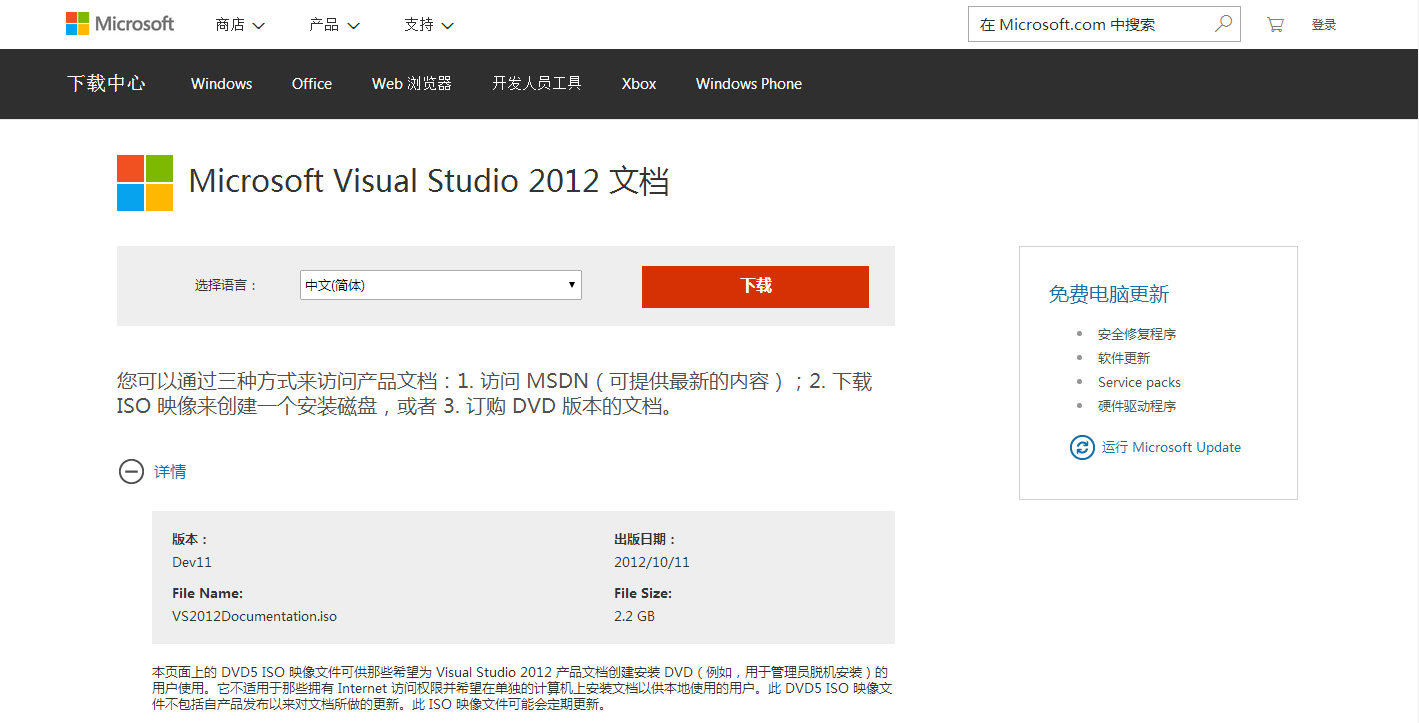
Task: Open the 商店 dropdown menu
Action: pyautogui.click(x=240, y=24)
